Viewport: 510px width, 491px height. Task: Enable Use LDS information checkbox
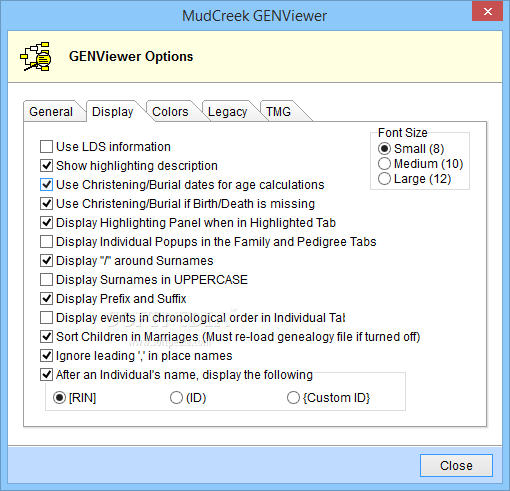(46, 147)
